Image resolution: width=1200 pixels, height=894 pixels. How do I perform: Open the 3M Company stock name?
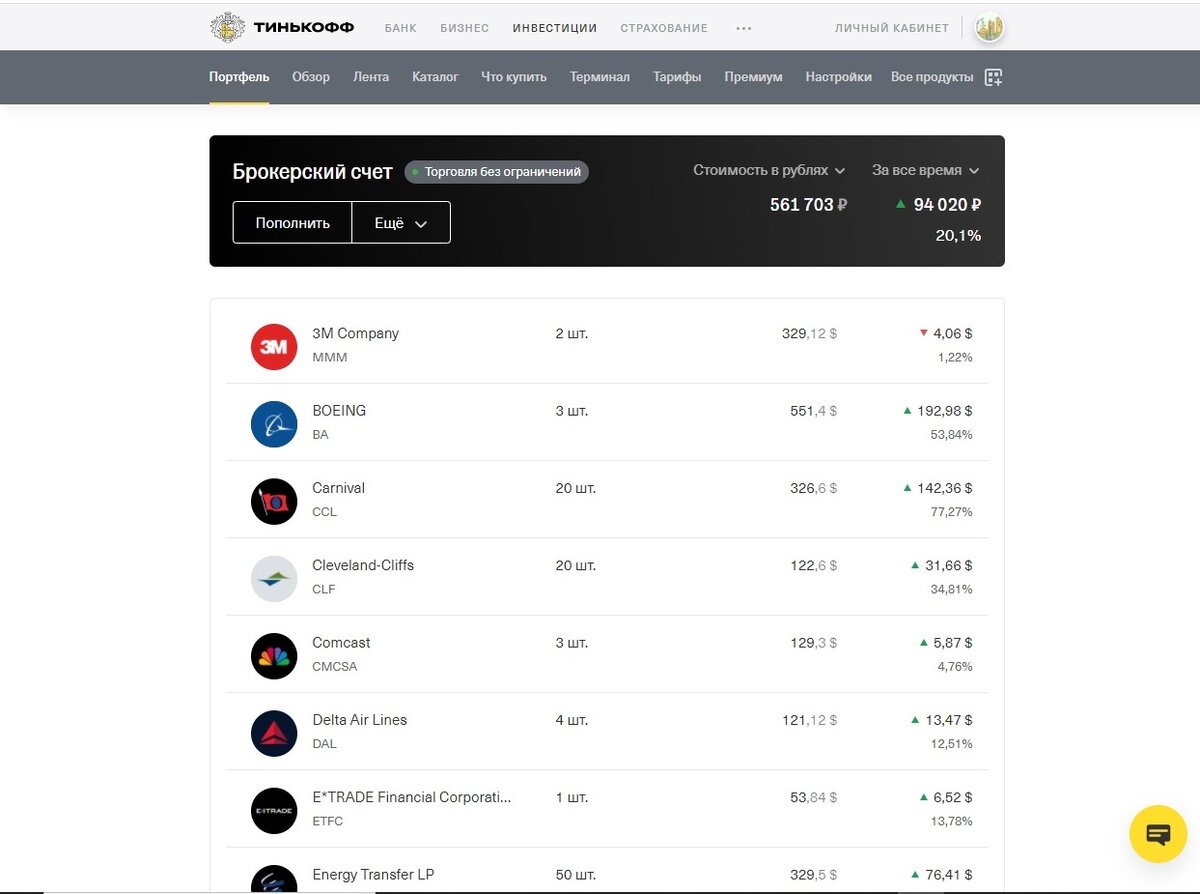pyautogui.click(x=355, y=334)
